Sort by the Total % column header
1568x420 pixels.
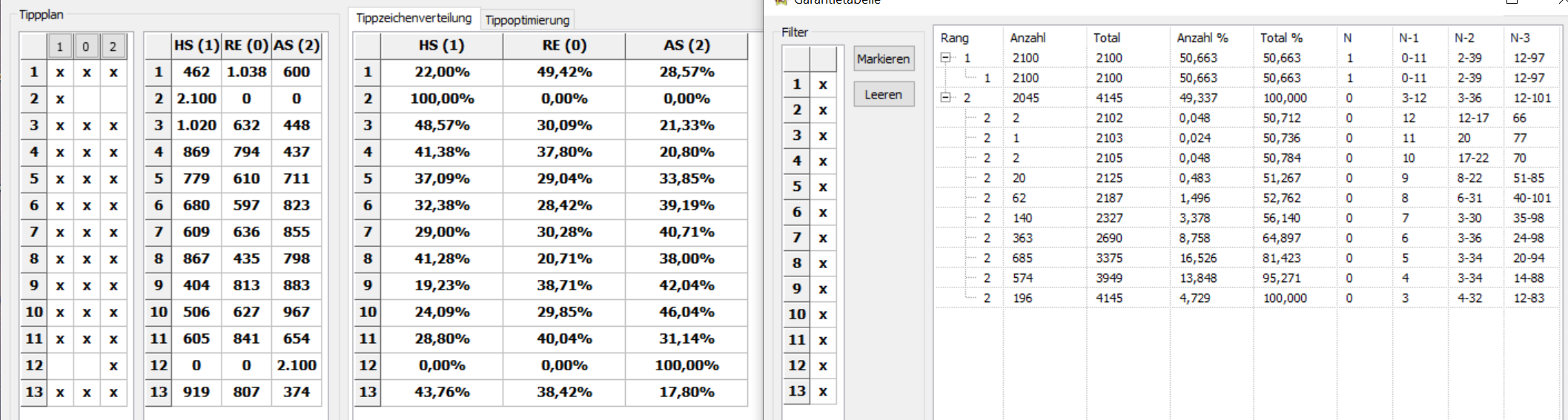(x=1281, y=38)
